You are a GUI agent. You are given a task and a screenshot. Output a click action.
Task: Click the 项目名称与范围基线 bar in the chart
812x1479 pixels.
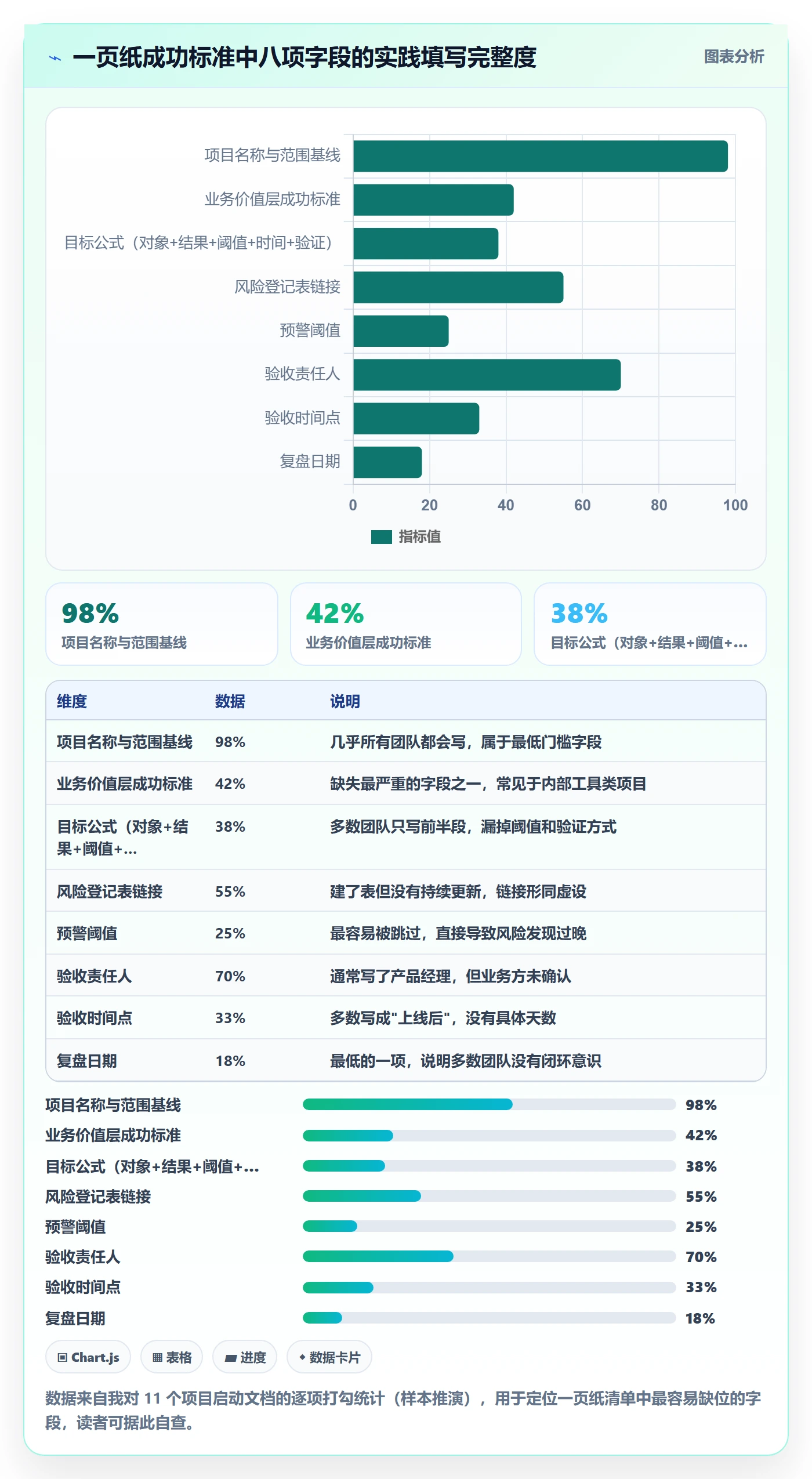click(540, 156)
